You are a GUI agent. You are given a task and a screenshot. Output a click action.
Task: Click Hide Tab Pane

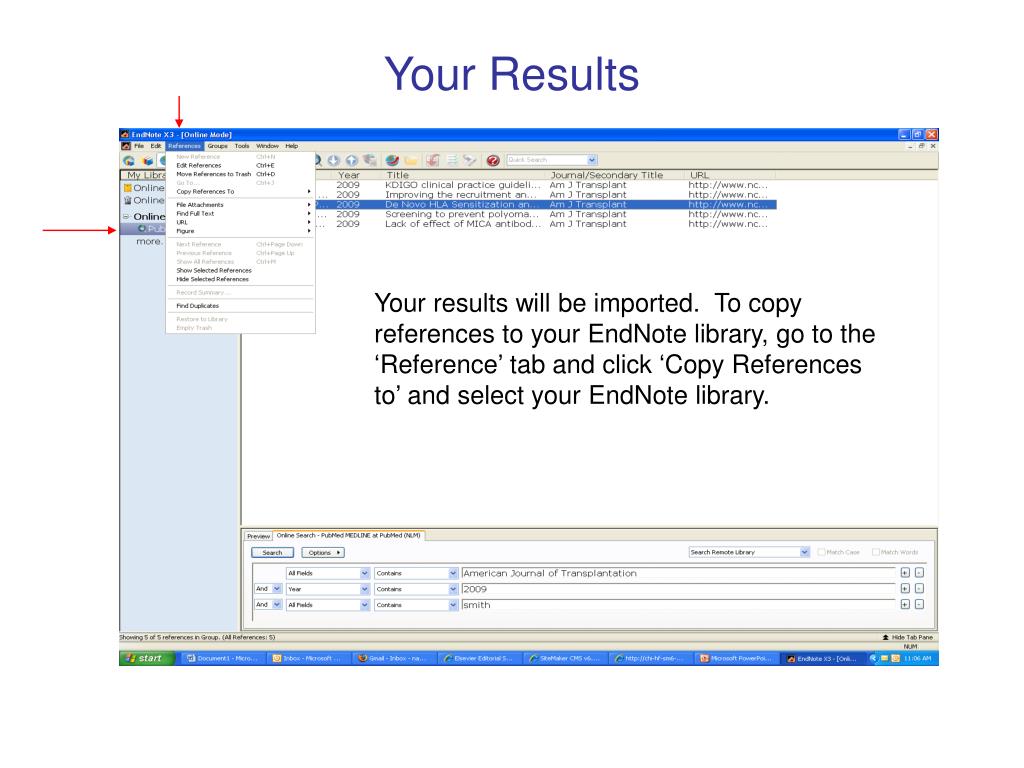tap(912, 637)
